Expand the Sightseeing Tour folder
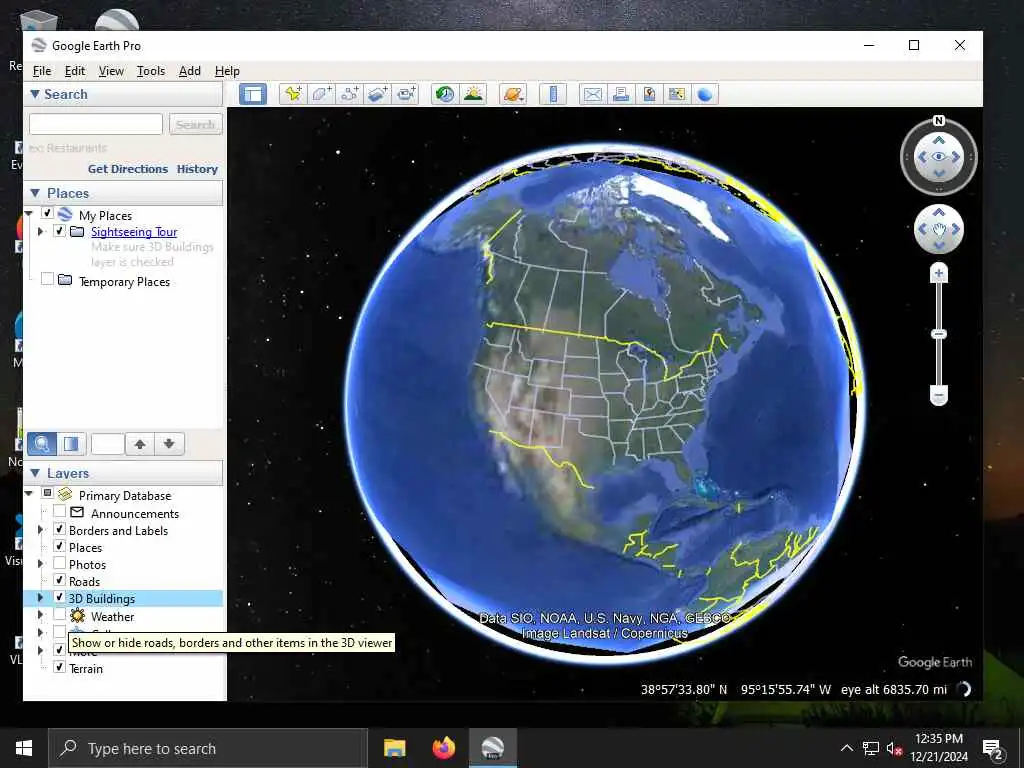This screenshot has height=768, width=1024. tap(40, 231)
